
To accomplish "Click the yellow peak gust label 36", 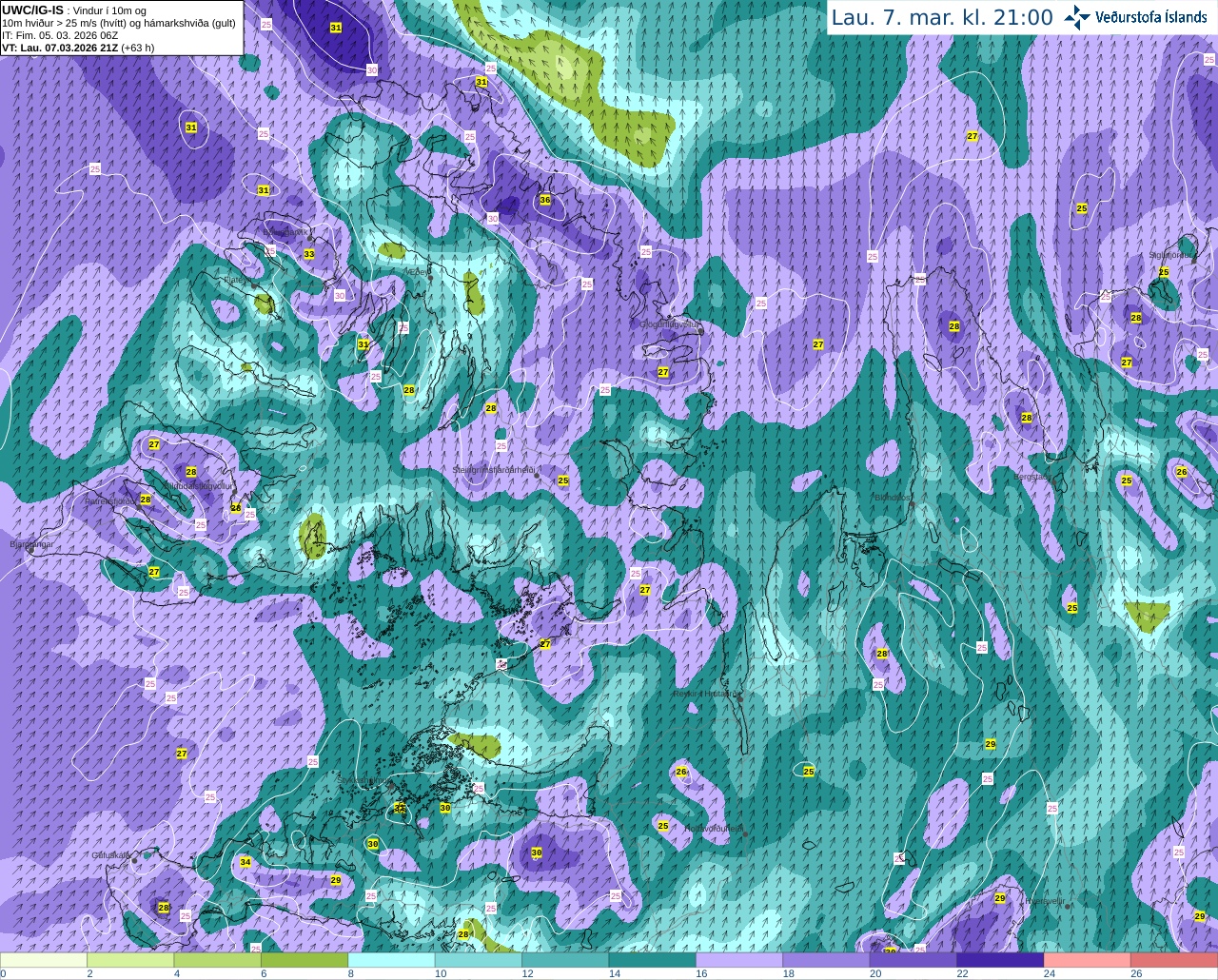I will pos(545,200).
